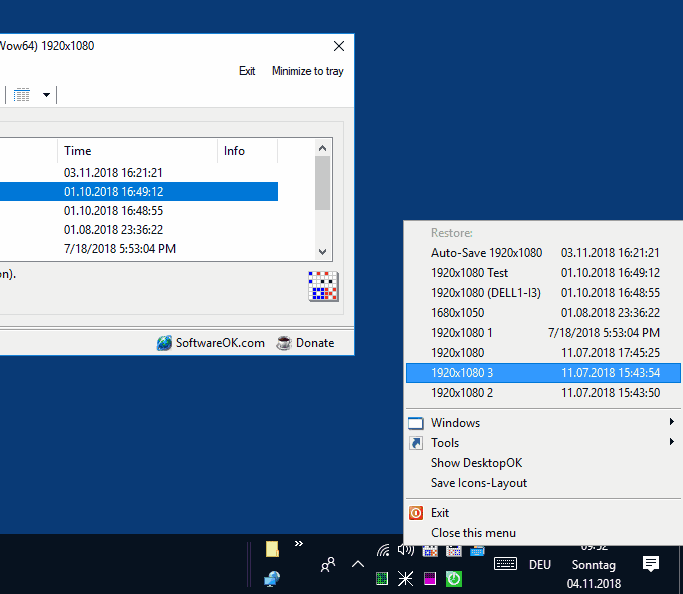Show hidden tray icons with chevron
The image size is (683, 594).
tap(357, 564)
